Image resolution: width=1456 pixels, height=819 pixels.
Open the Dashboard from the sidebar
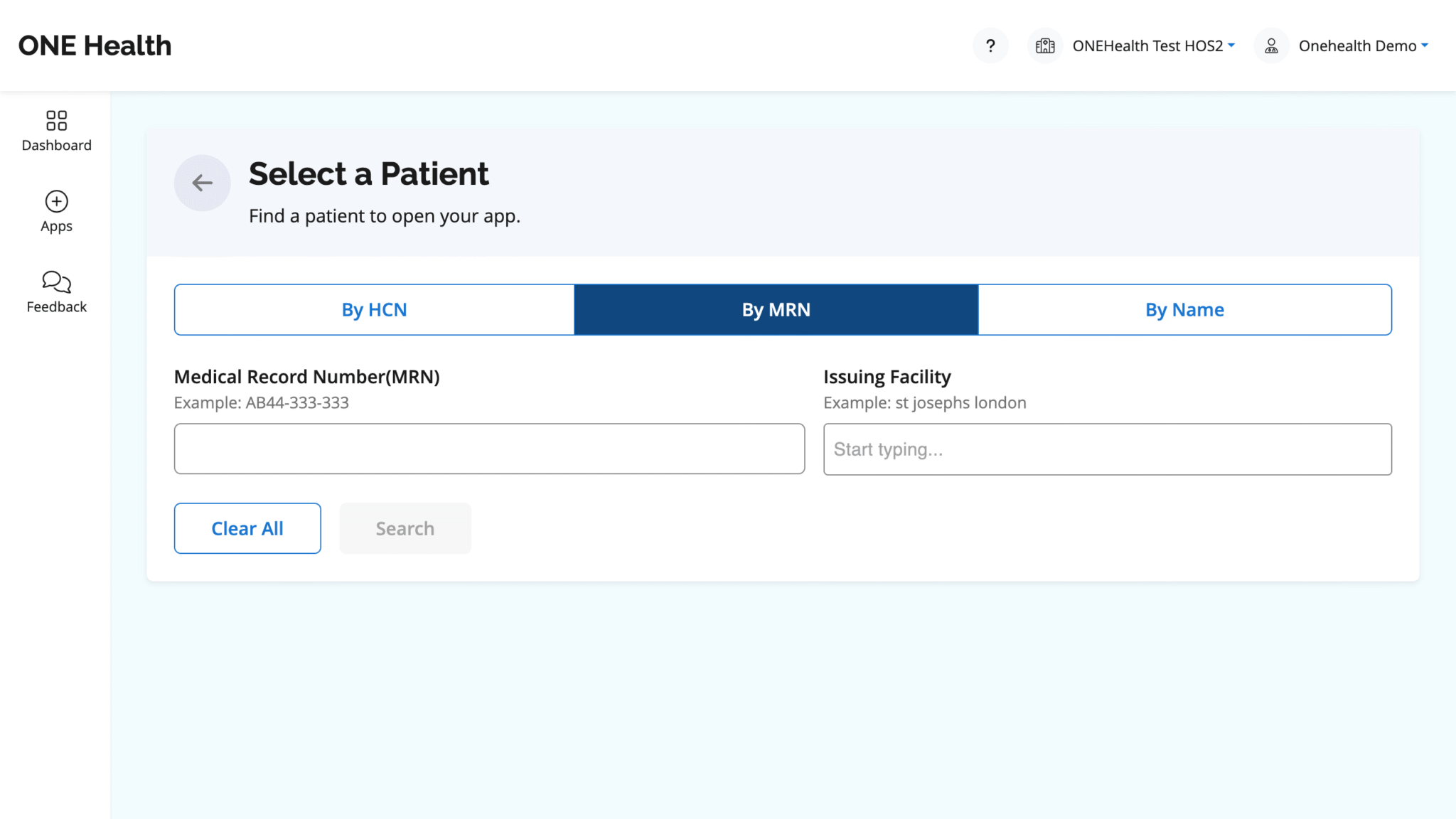(x=55, y=131)
